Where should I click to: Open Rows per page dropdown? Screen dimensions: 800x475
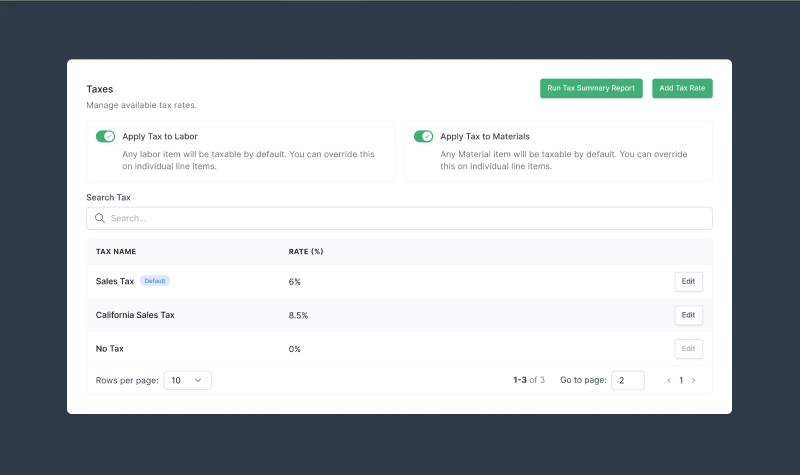click(187, 380)
